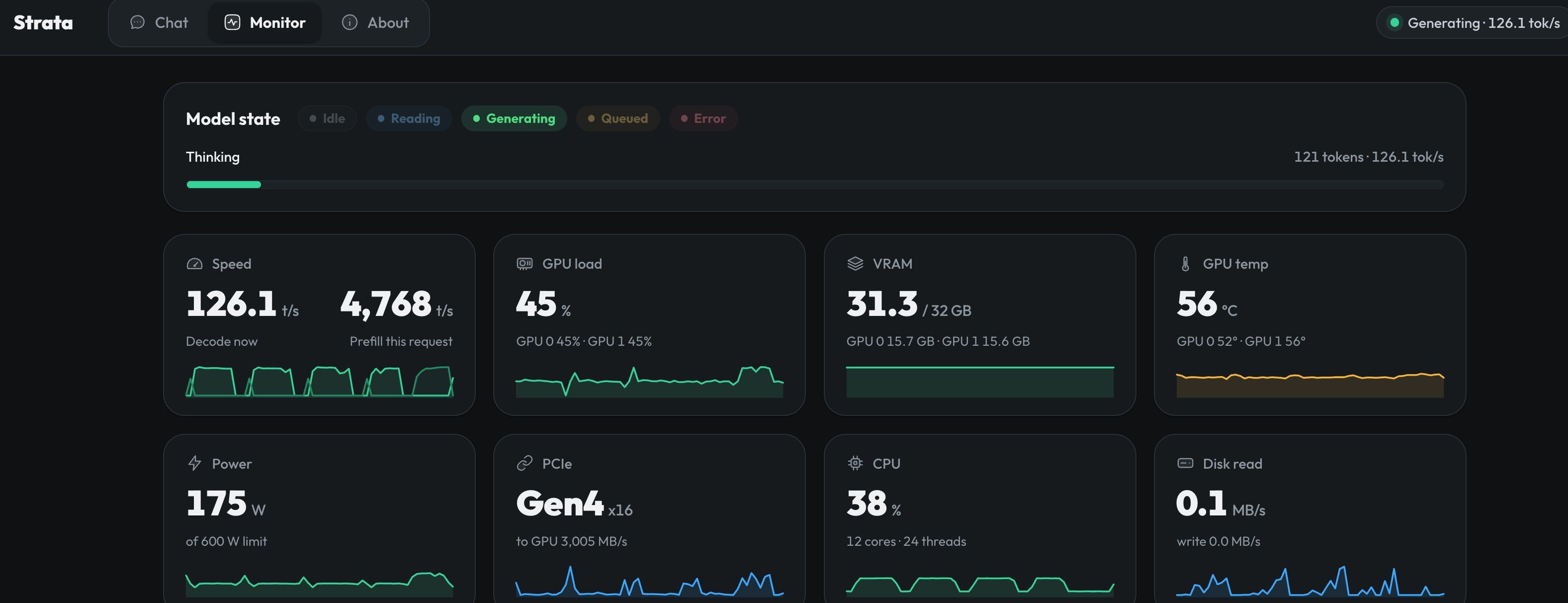Click the GPU load card icon
This screenshot has width=1568, height=603.
524,264
